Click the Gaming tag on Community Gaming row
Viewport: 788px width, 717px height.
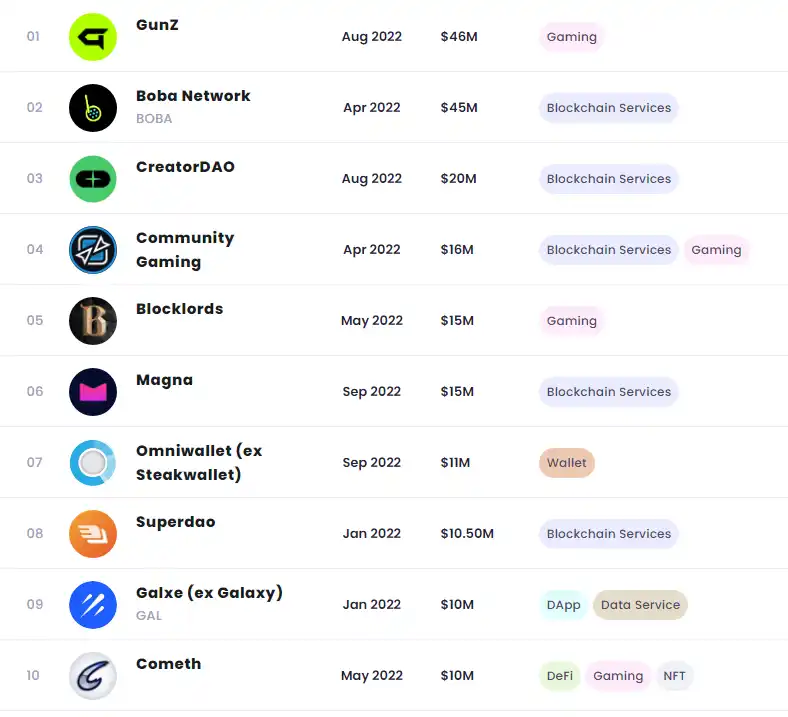click(716, 250)
